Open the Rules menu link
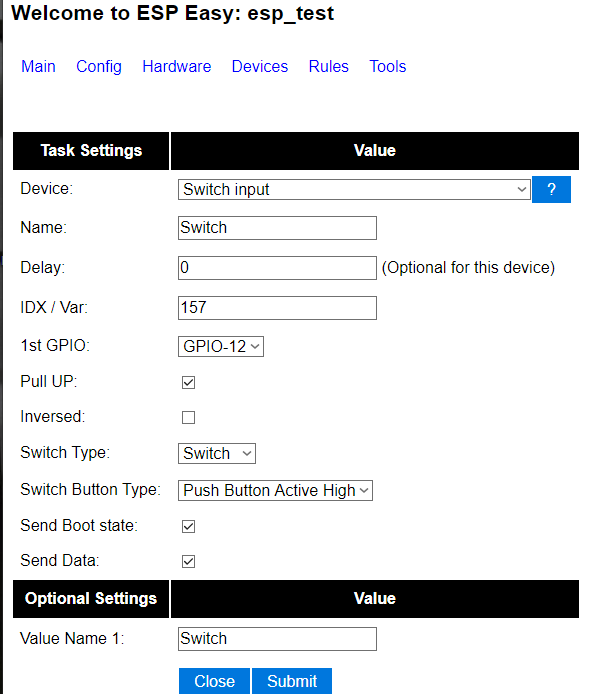596x694 pixels. pos(328,66)
